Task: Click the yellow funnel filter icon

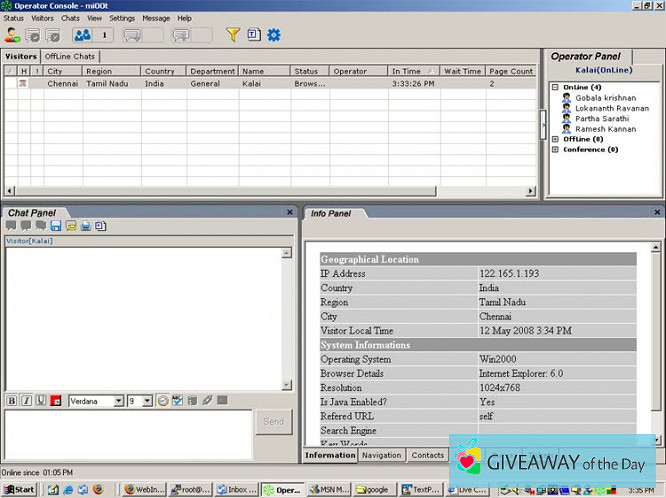Action: (232, 35)
